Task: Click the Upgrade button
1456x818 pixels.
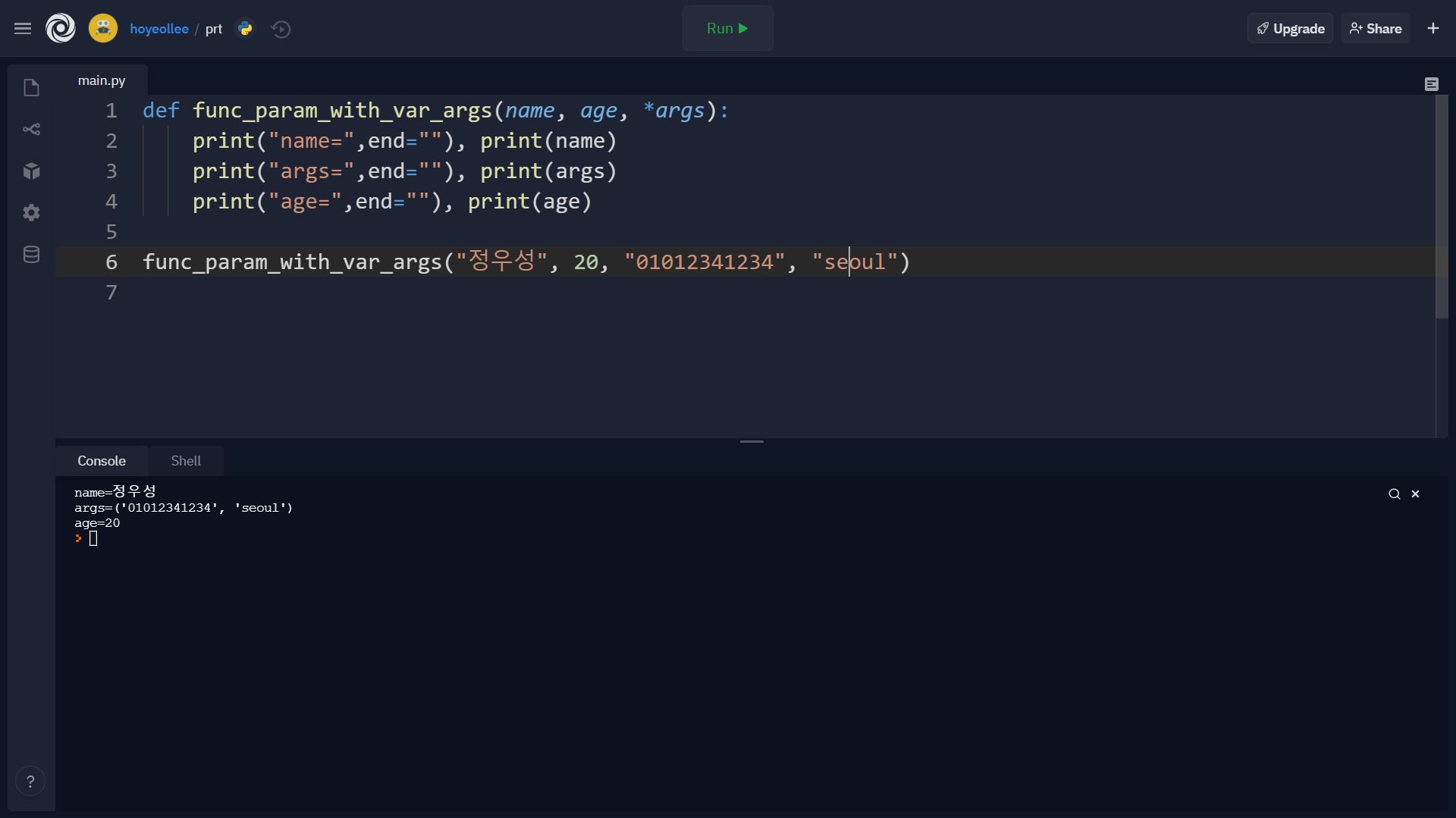Action: (1289, 28)
